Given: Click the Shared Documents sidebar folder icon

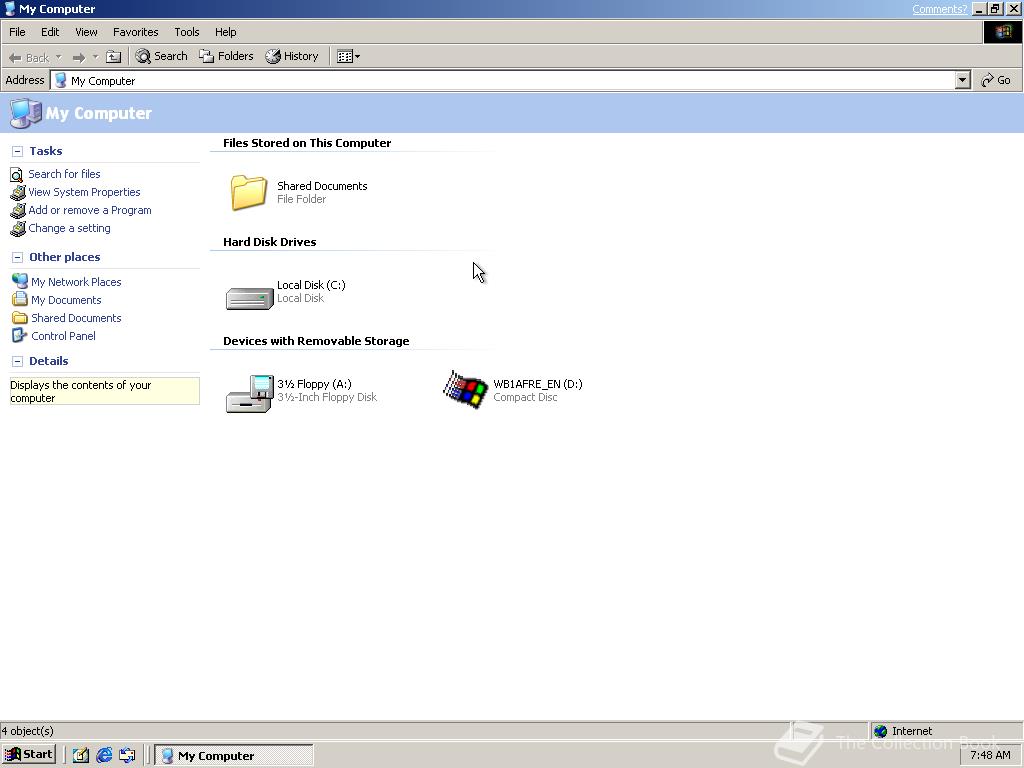Looking at the screenshot, I should click(20, 318).
